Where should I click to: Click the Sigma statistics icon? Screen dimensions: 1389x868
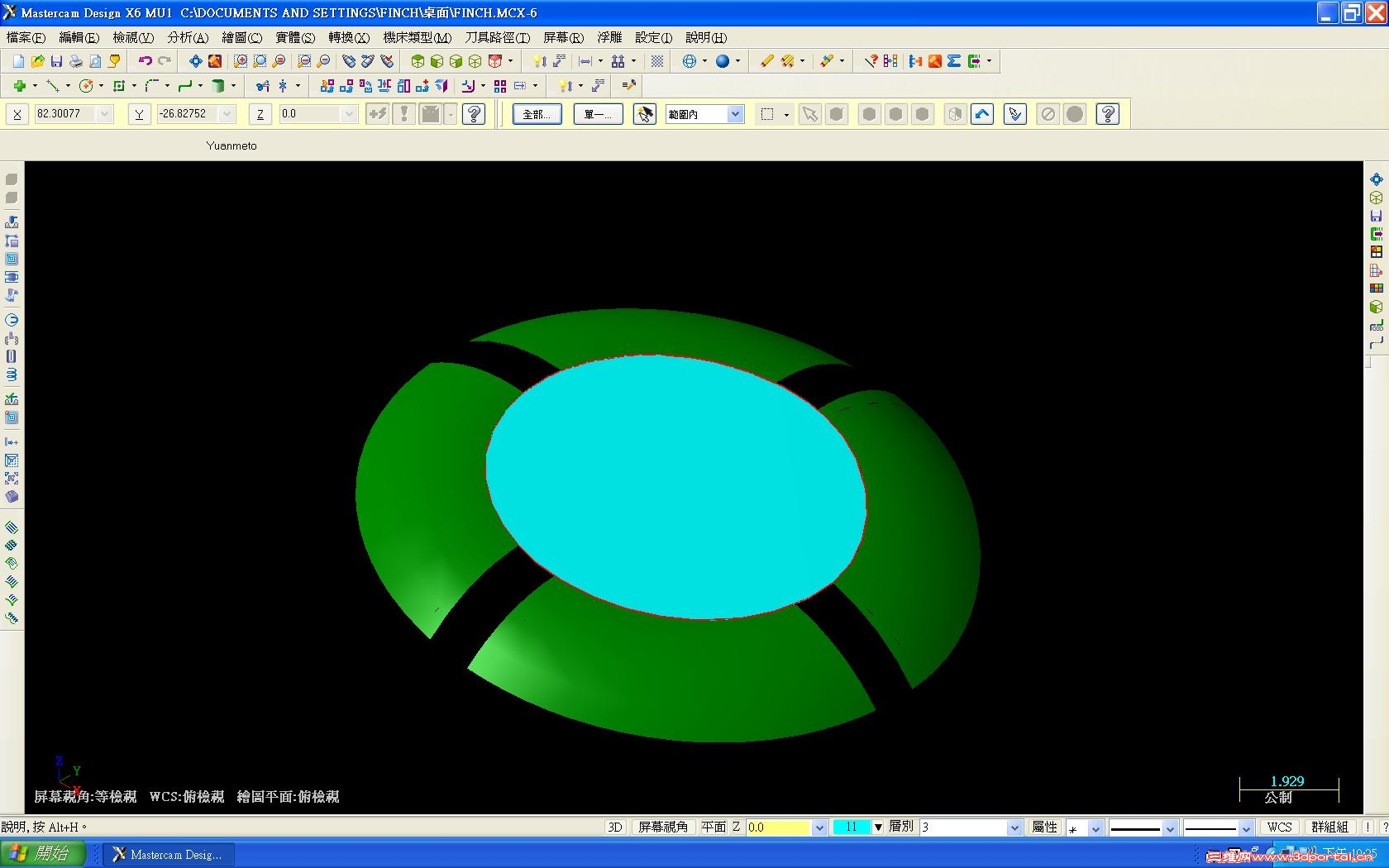coord(954,61)
